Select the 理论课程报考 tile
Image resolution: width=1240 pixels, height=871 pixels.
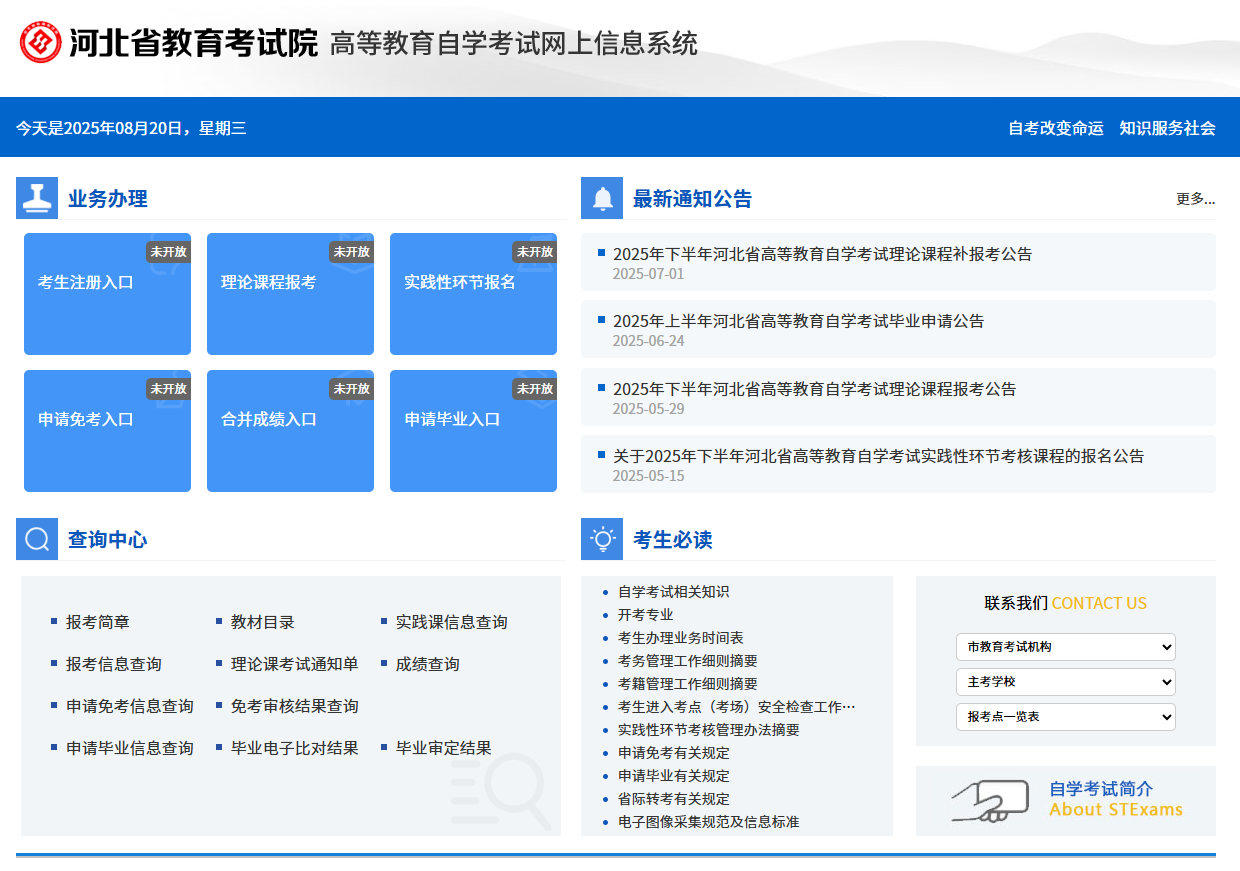pos(290,294)
